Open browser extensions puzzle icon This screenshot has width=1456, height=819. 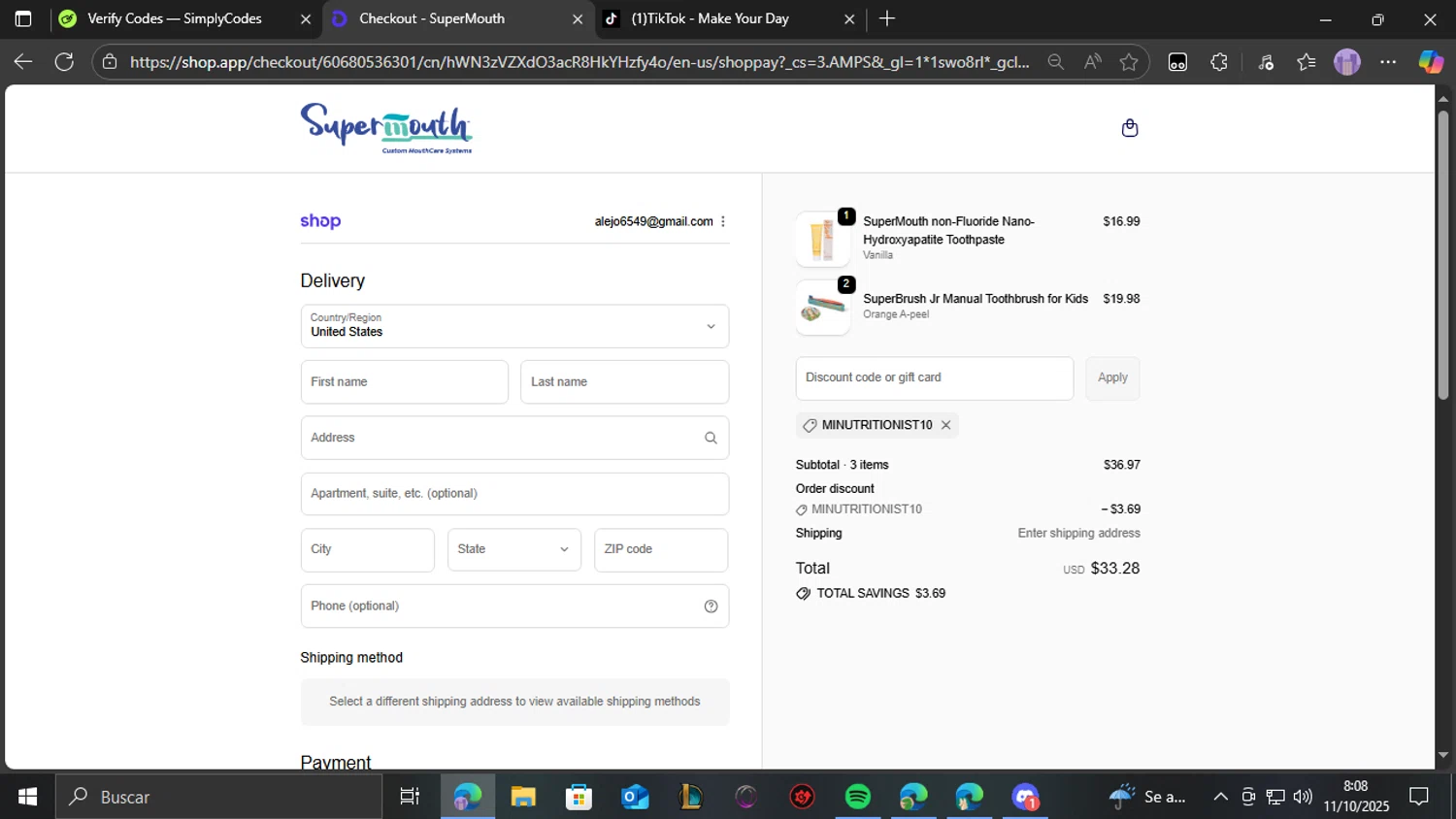pyautogui.click(x=1219, y=62)
